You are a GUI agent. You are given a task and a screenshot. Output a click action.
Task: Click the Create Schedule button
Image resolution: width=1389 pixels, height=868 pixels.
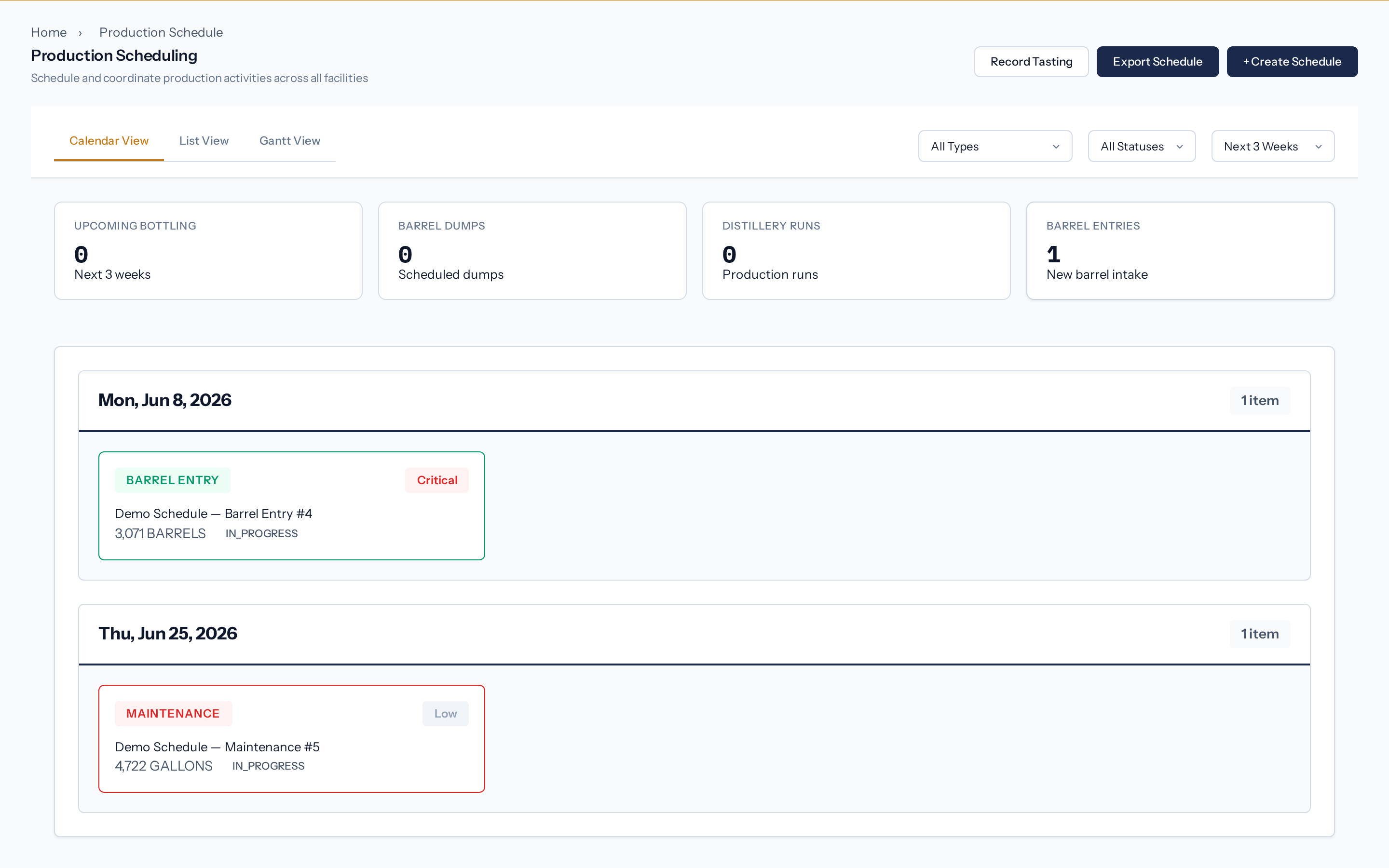(x=1292, y=61)
